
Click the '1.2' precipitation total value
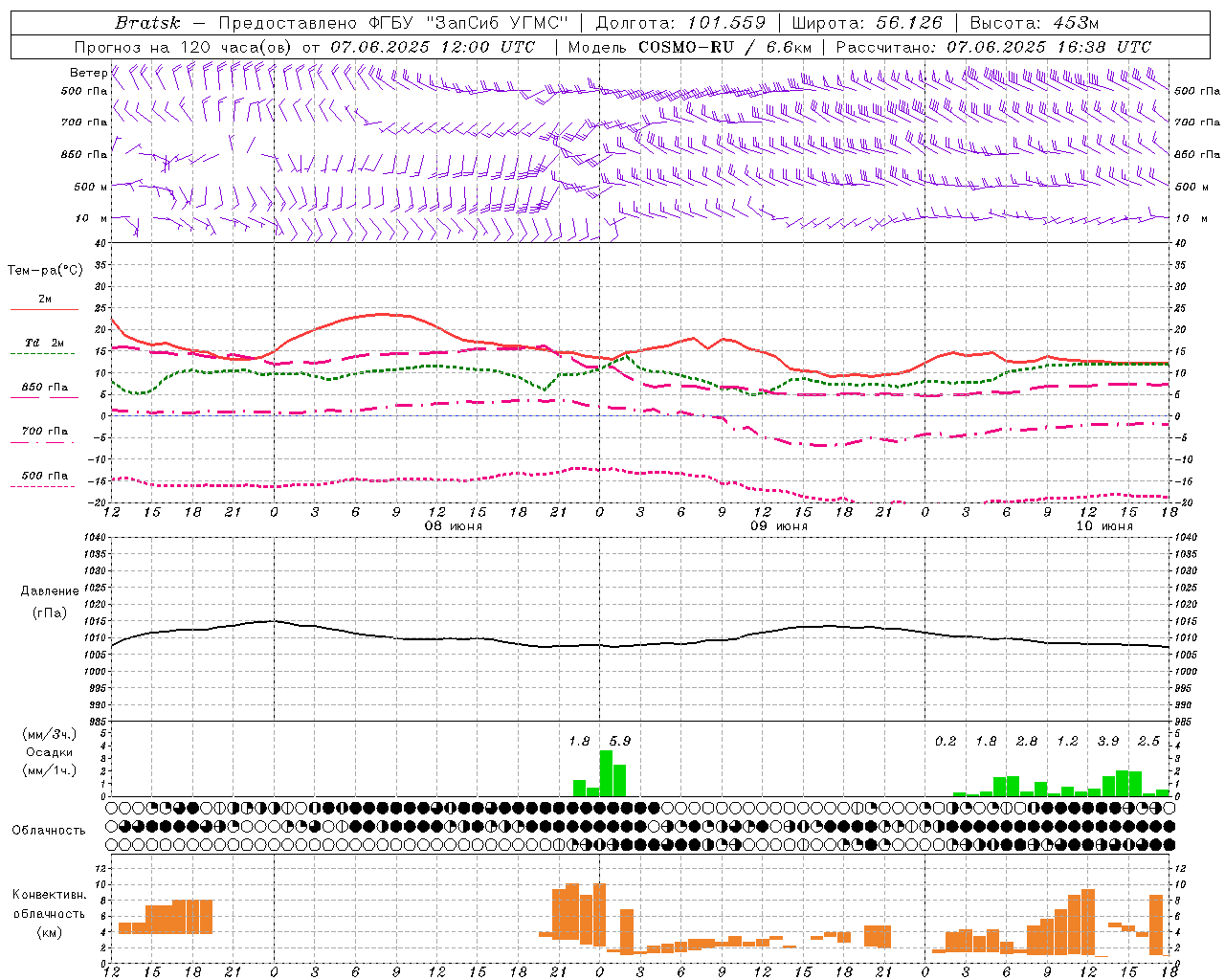click(x=1068, y=741)
